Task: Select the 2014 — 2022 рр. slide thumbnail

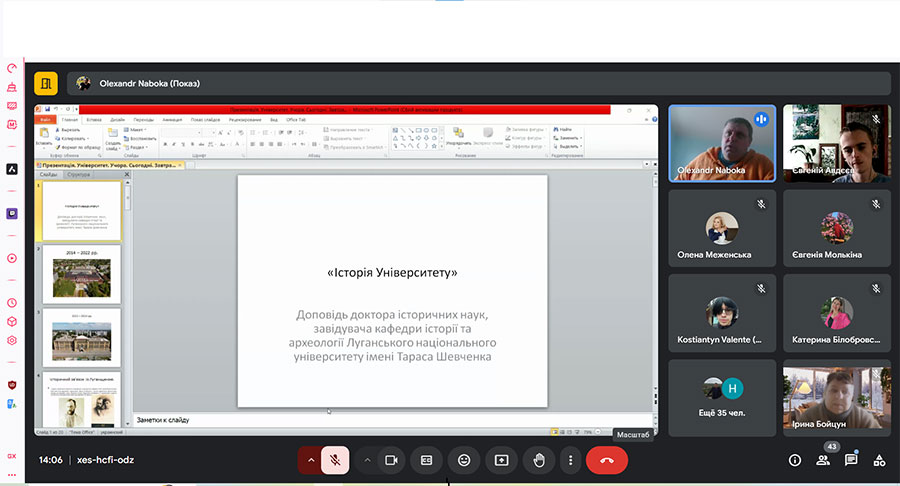Action: point(81,274)
